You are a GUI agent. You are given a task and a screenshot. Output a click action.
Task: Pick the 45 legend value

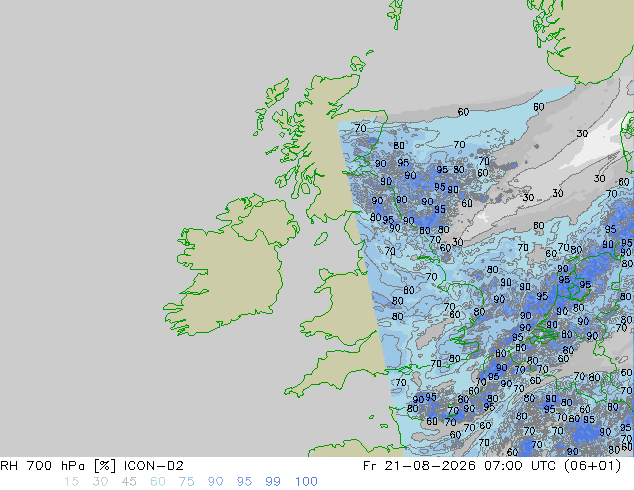129,482
